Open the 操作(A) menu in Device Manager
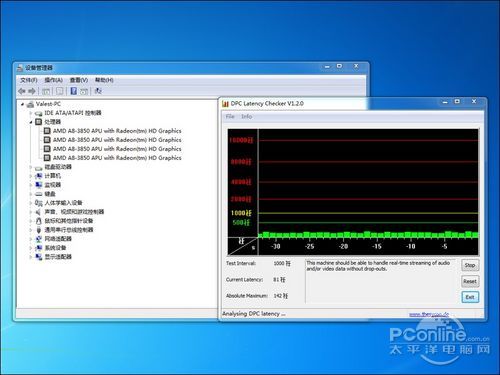The image size is (500, 375). pyautogui.click(x=53, y=80)
